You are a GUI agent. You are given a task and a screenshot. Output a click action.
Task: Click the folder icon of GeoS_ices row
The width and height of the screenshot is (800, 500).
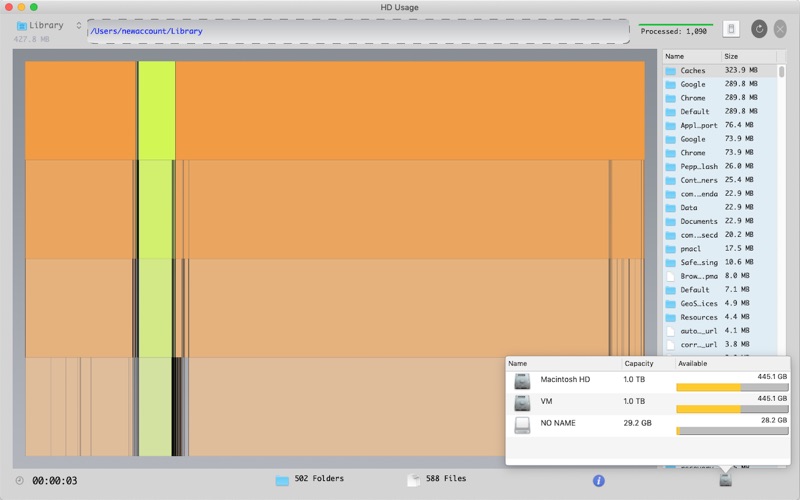670,304
